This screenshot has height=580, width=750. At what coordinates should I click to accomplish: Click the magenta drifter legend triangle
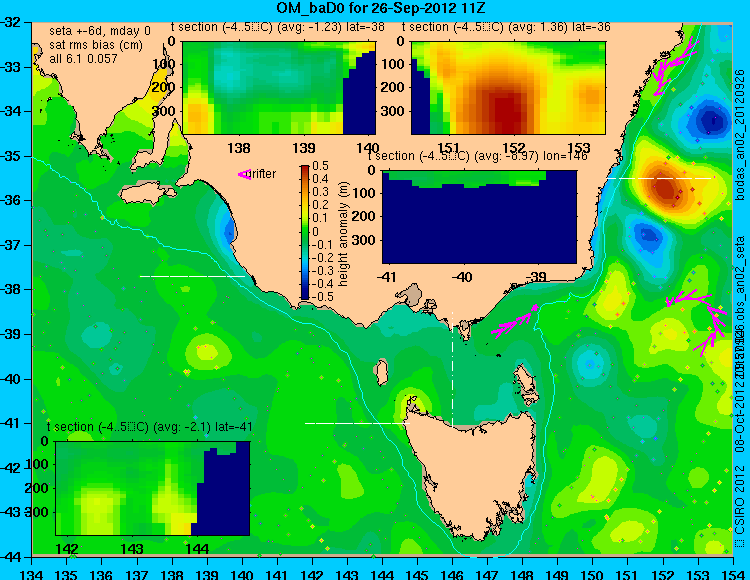(x=244, y=175)
